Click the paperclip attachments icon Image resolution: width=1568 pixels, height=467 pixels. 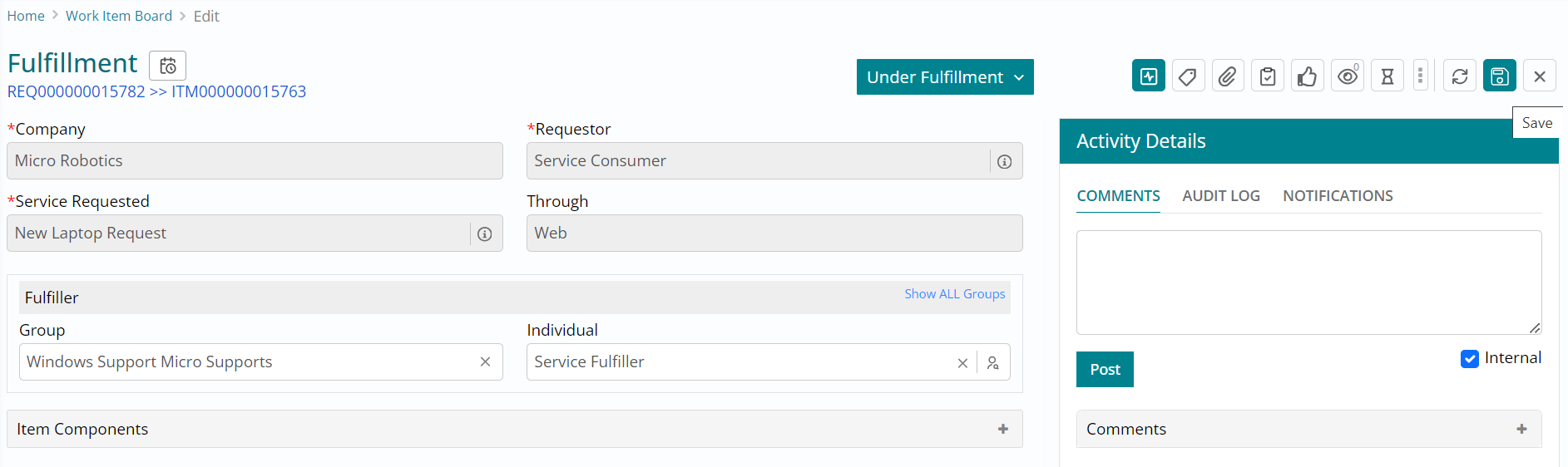pos(1228,76)
